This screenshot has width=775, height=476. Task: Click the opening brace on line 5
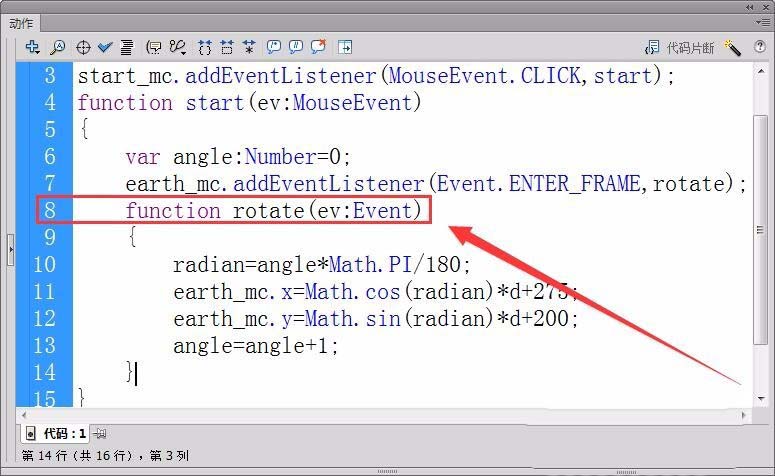84,130
